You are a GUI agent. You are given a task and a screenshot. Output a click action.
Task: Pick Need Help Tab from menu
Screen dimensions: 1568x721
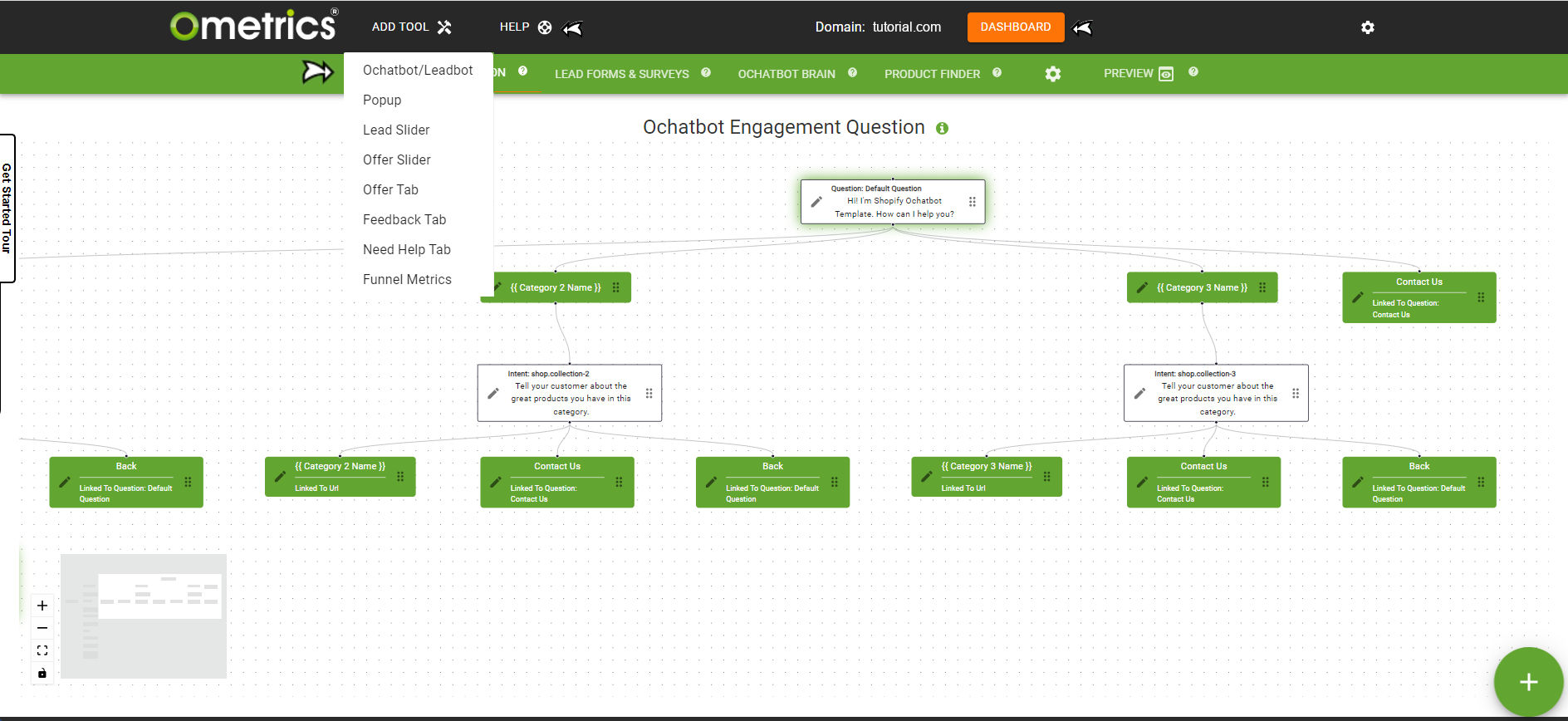[x=407, y=249]
